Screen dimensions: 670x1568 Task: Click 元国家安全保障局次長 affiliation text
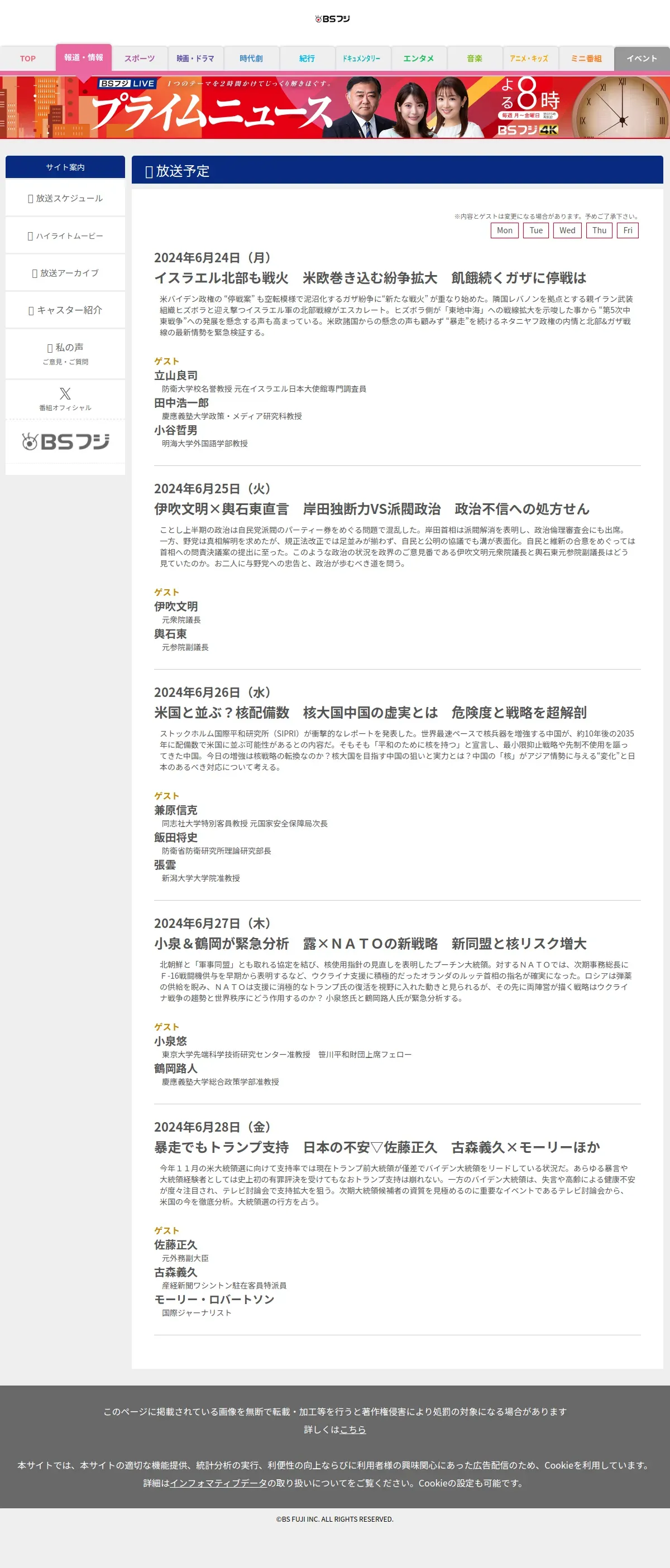click(289, 823)
